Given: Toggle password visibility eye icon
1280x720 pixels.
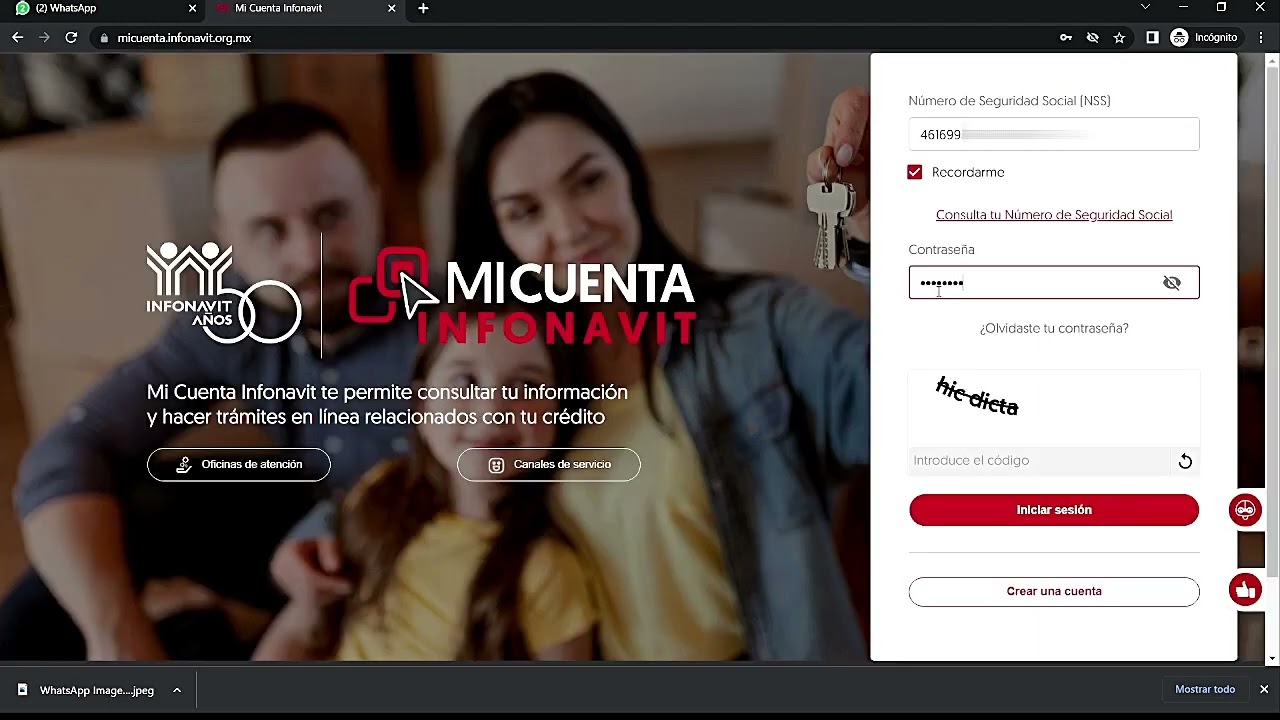Looking at the screenshot, I should point(1172,283).
